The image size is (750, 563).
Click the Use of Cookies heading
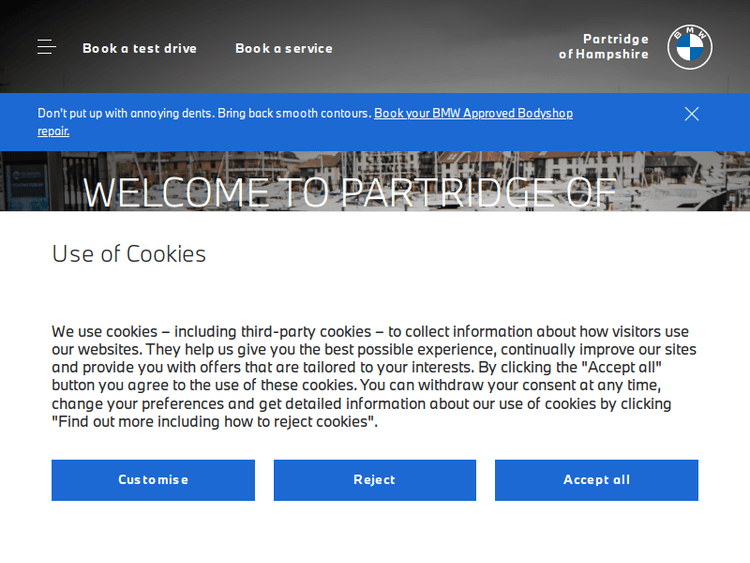[129, 254]
